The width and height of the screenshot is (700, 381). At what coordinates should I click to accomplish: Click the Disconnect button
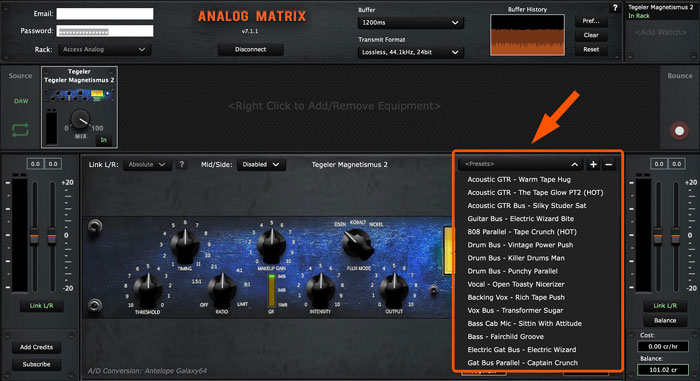point(250,50)
